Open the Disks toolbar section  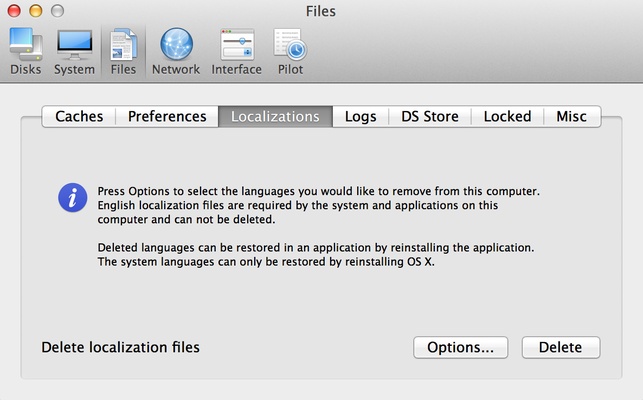click(23, 50)
